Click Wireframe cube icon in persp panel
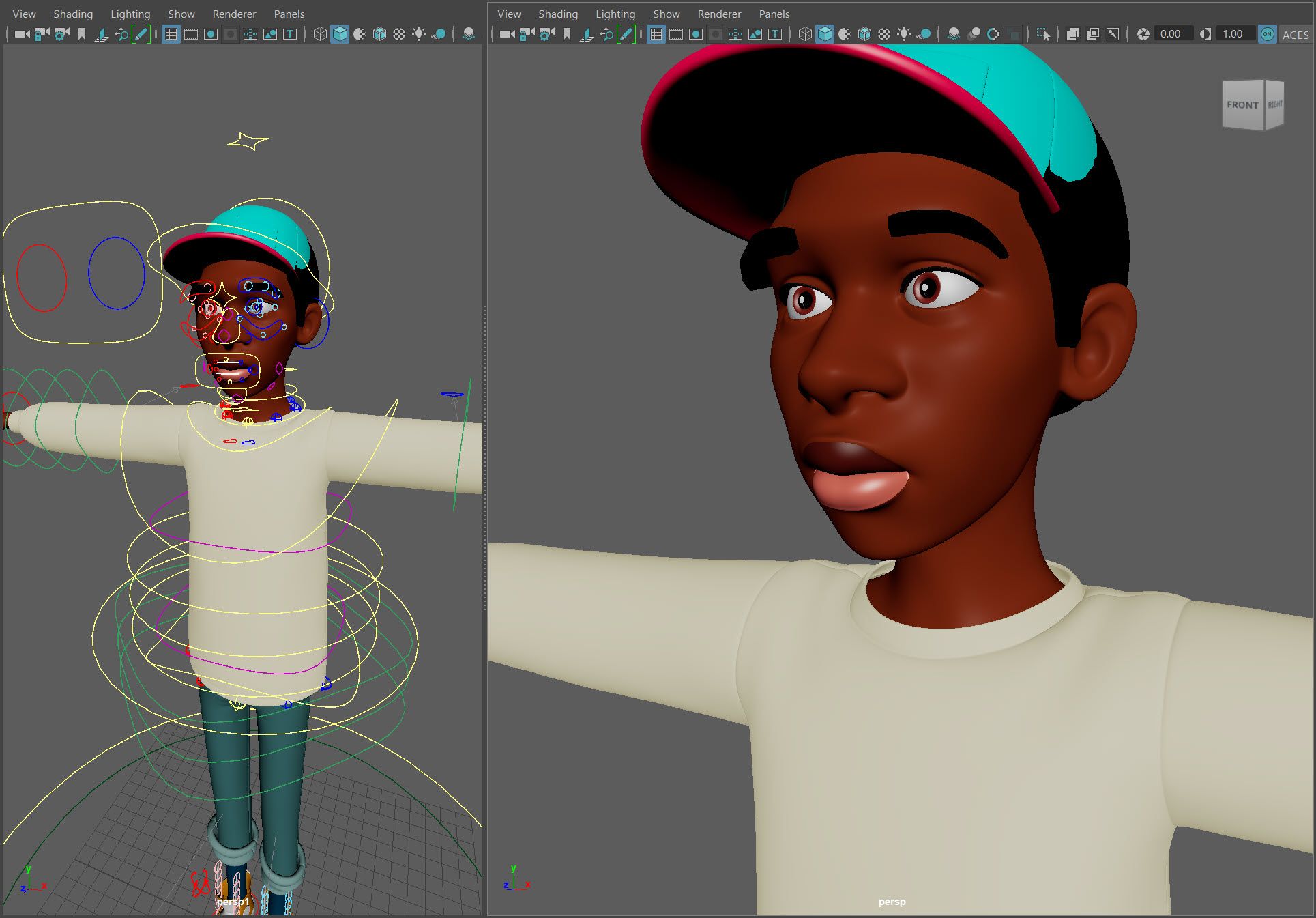 (805, 34)
